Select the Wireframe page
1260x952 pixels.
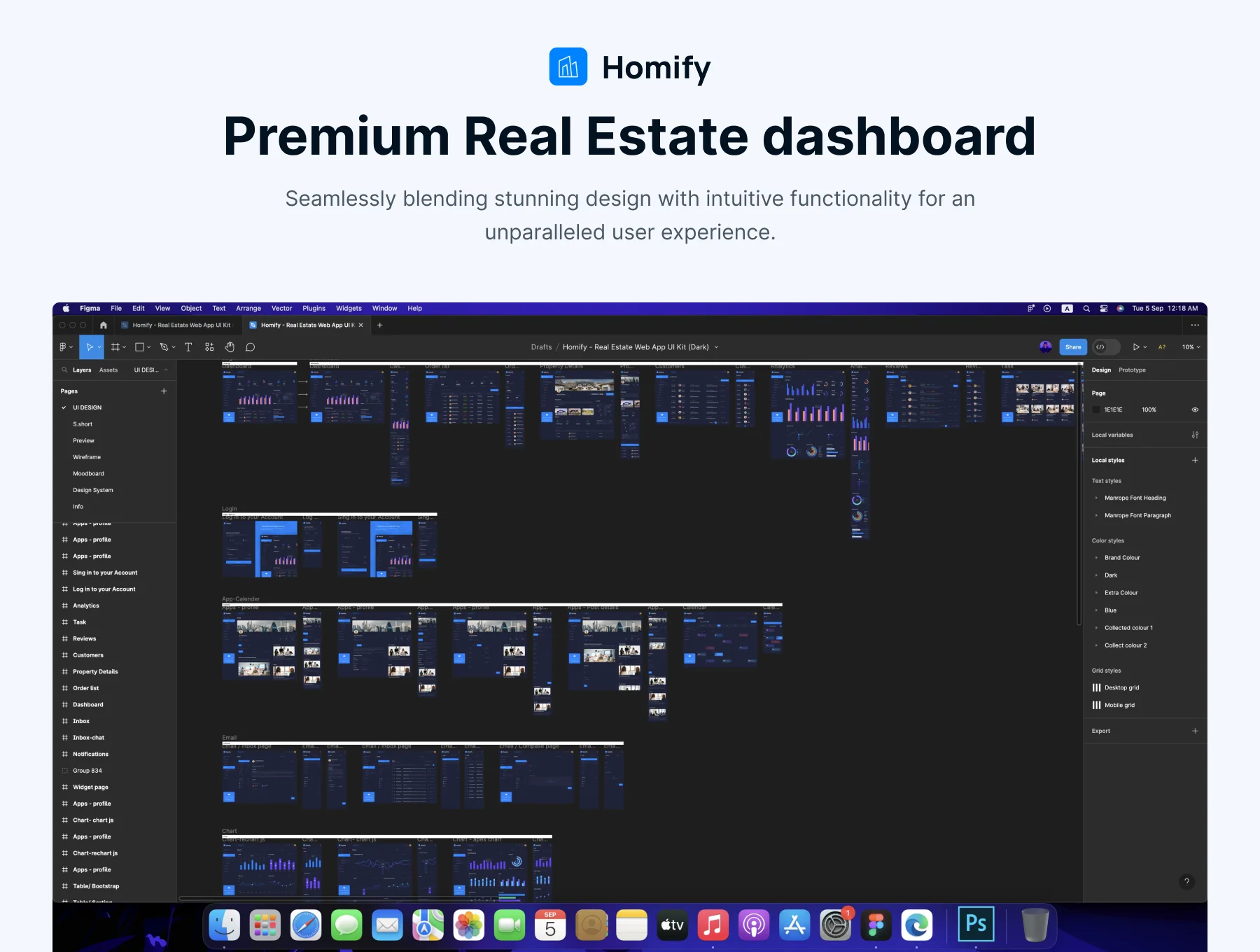[87, 457]
